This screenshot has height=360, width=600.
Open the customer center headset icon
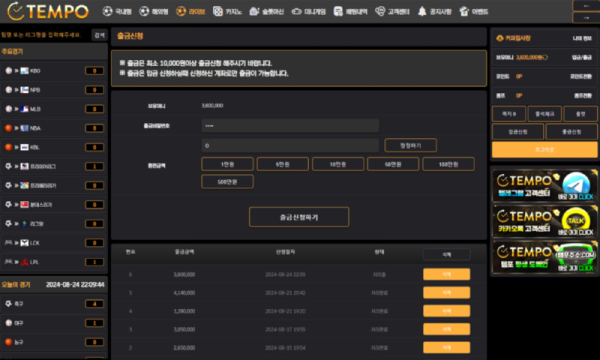(380, 11)
